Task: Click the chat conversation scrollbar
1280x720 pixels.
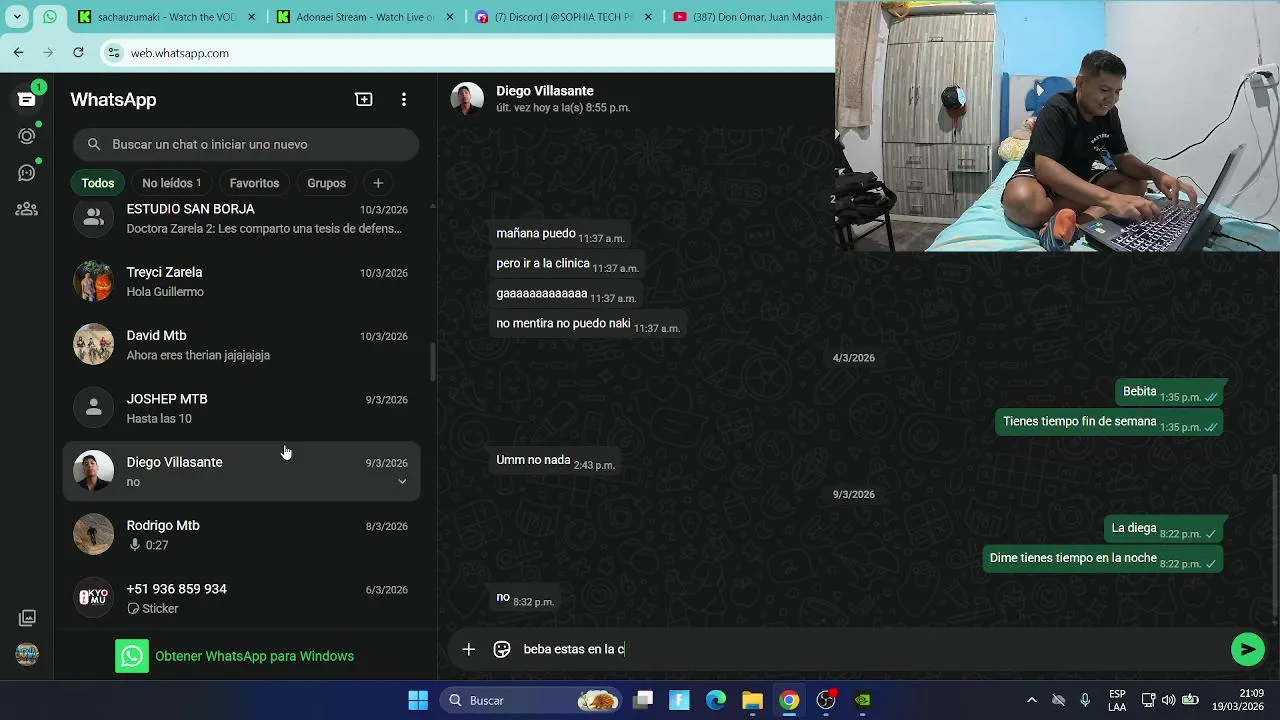Action: [x=1275, y=545]
